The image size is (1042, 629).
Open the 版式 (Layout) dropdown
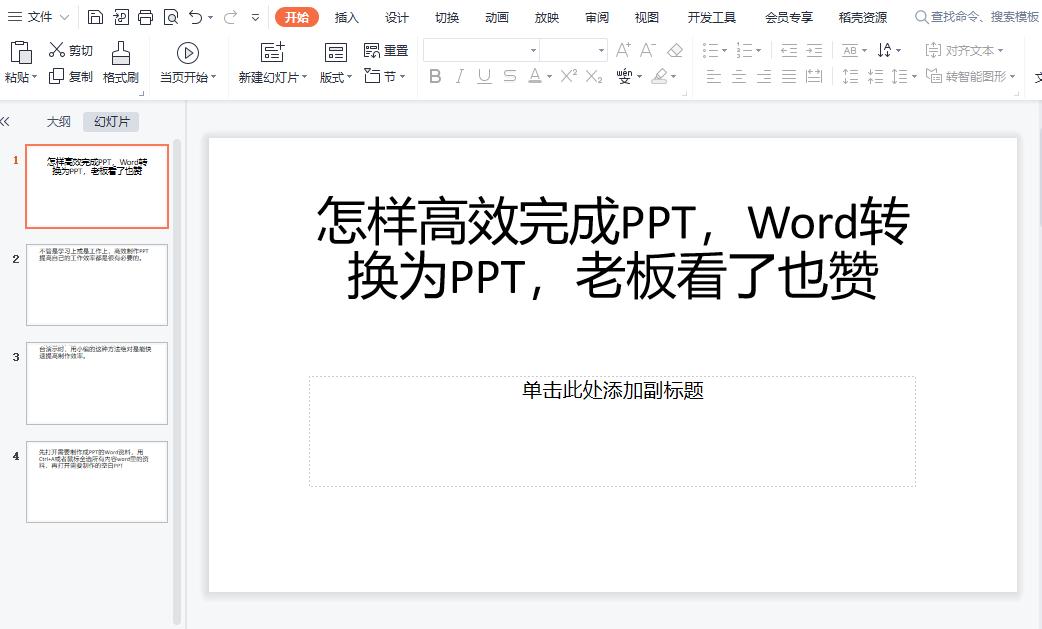point(334,76)
